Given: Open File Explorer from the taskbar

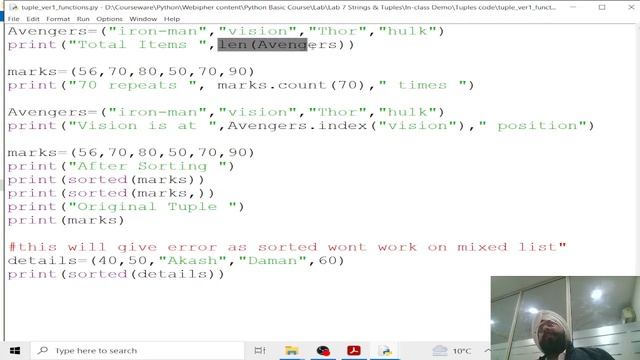Looking at the screenshot, I should click(x=291, y=351).
